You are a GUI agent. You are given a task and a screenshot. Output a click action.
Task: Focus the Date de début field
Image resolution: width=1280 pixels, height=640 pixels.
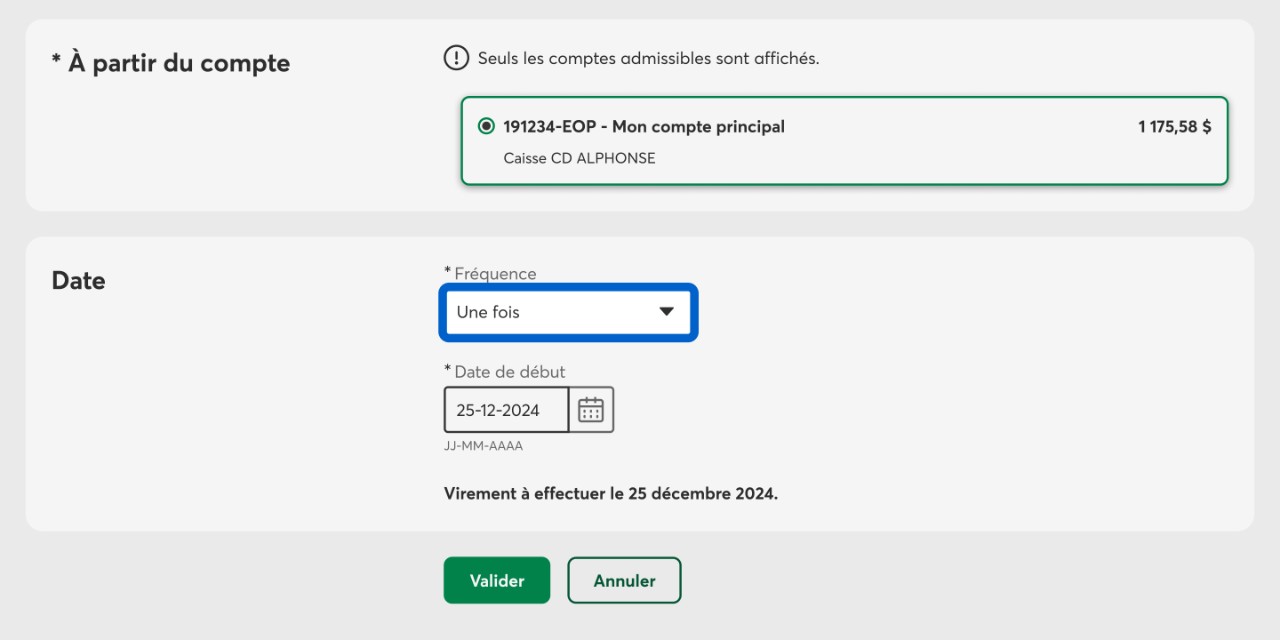[x=507, y=410]
